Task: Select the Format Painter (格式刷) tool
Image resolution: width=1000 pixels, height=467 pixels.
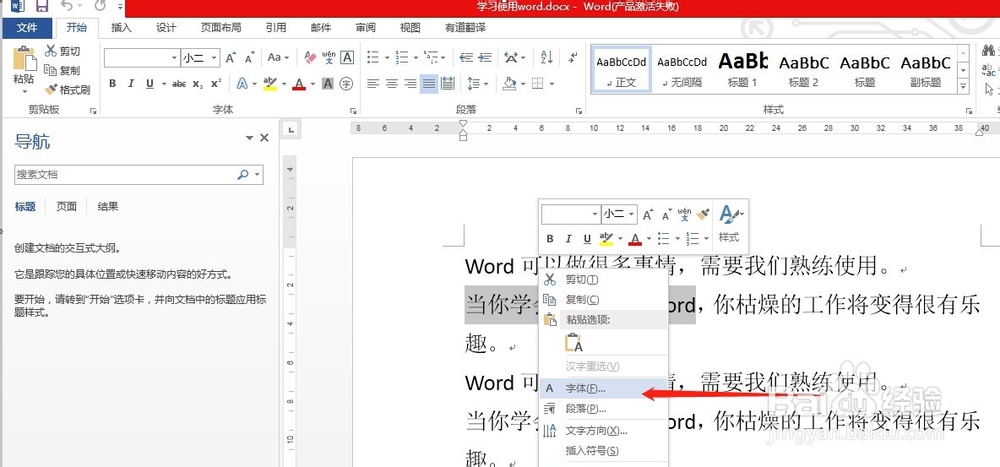Action: [x=67, y=89]
